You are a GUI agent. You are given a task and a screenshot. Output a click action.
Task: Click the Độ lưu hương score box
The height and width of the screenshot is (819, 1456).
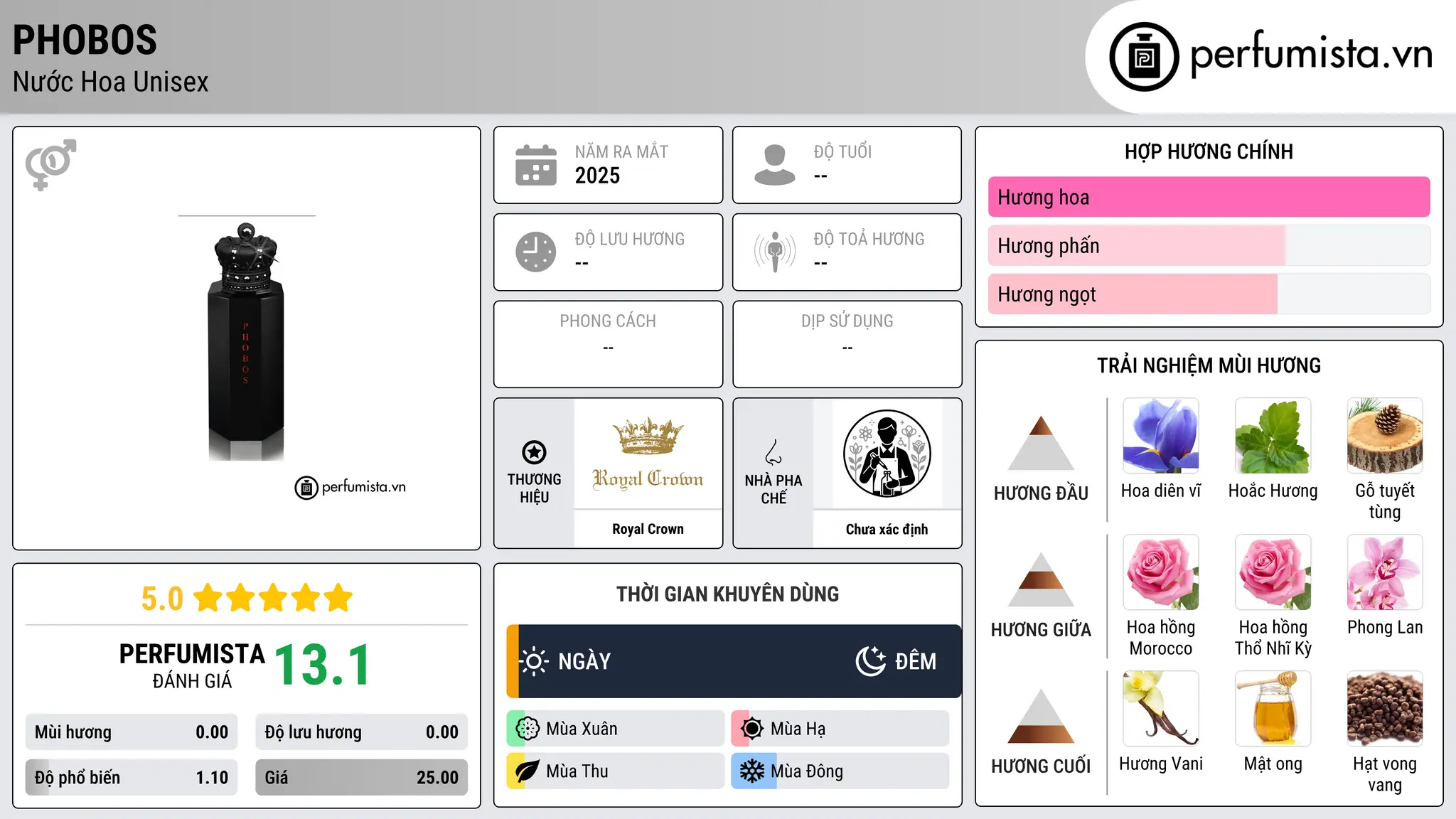(361, 732)
